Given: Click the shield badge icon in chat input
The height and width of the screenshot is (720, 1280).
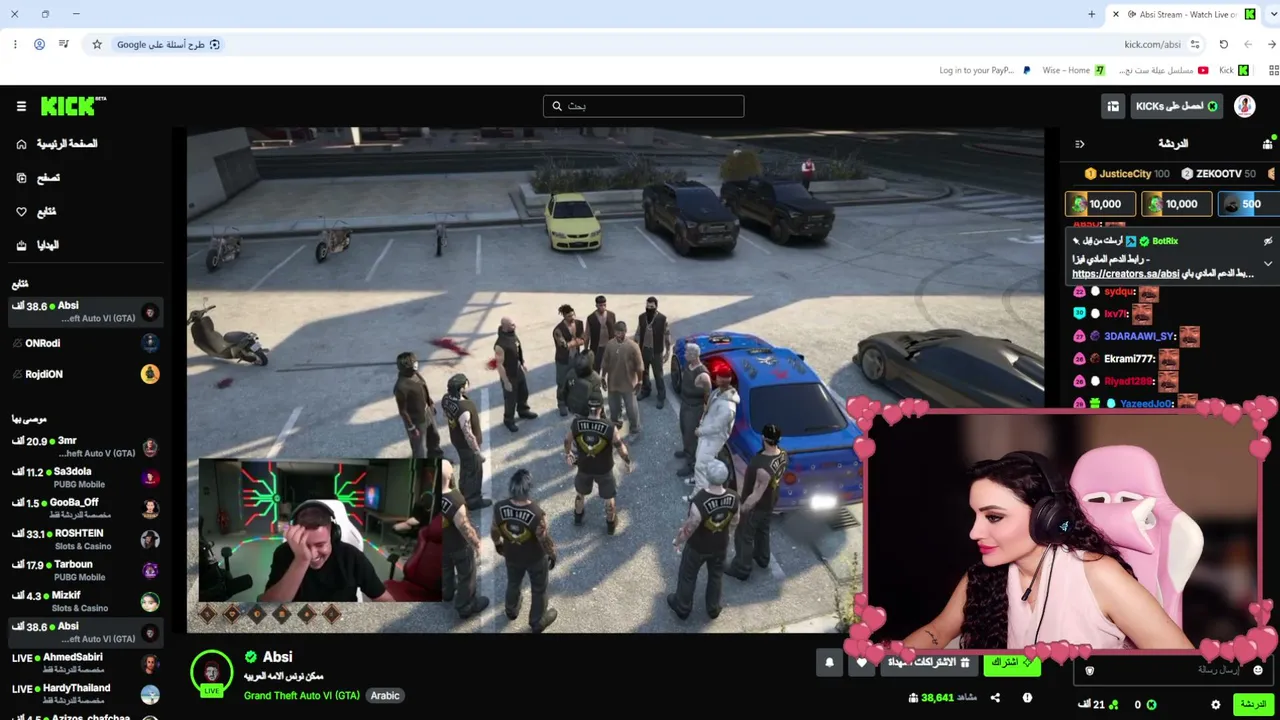Looking at the screenshot, I should [1090, 670].
